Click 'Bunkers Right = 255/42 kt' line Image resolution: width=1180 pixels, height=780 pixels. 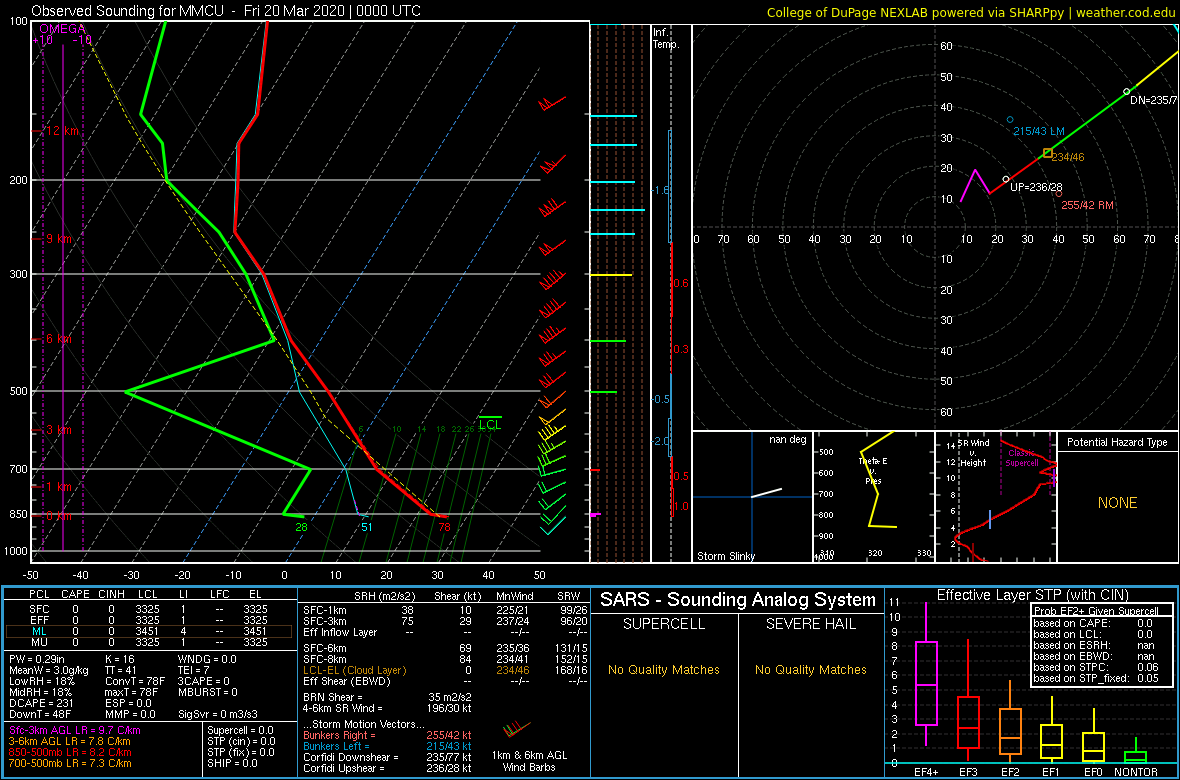[x=388, y=735]
